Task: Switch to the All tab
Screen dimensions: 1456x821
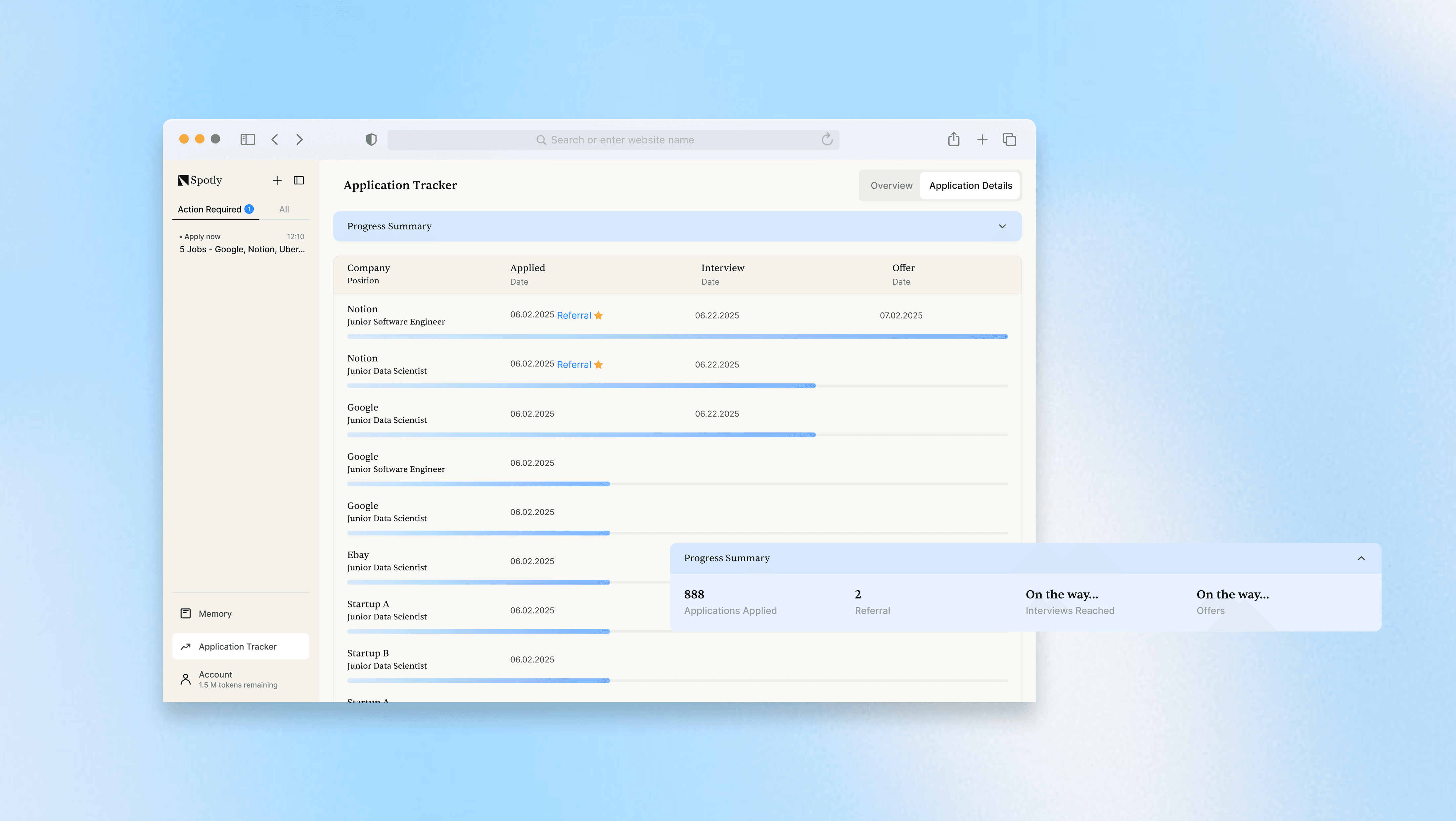Action: (x=284, y=209)
